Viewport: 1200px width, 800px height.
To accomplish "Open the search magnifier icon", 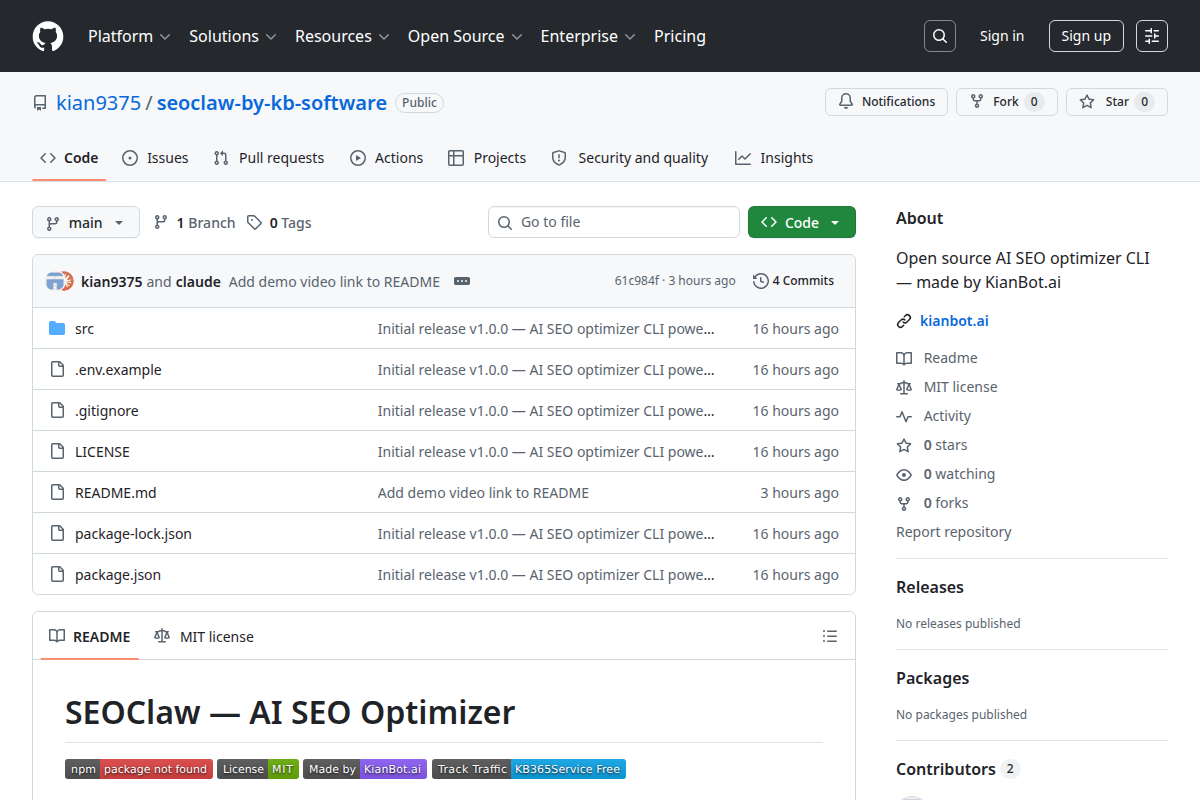I will click(x=939, y=36).
